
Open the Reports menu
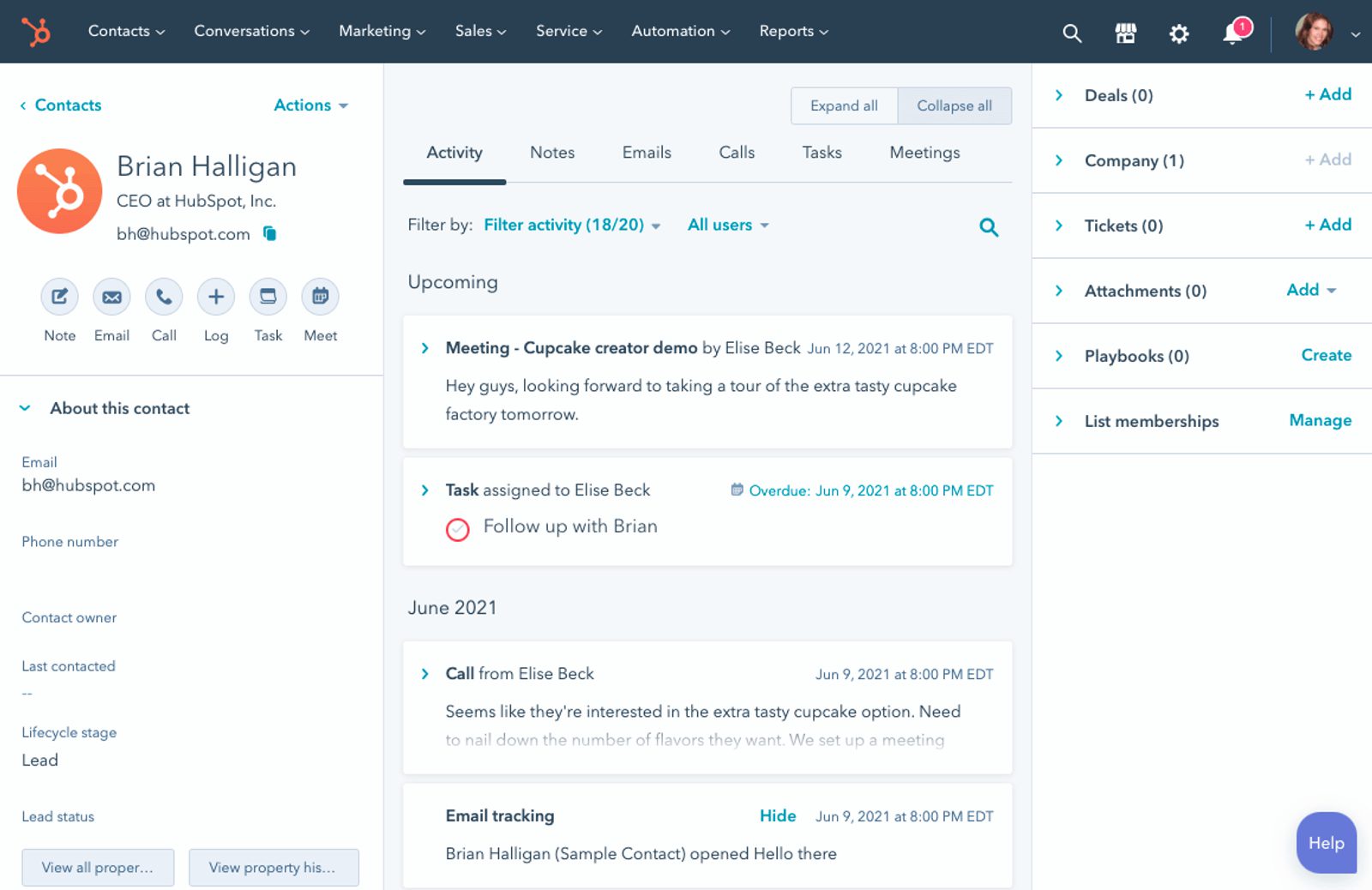pos(791,31)
